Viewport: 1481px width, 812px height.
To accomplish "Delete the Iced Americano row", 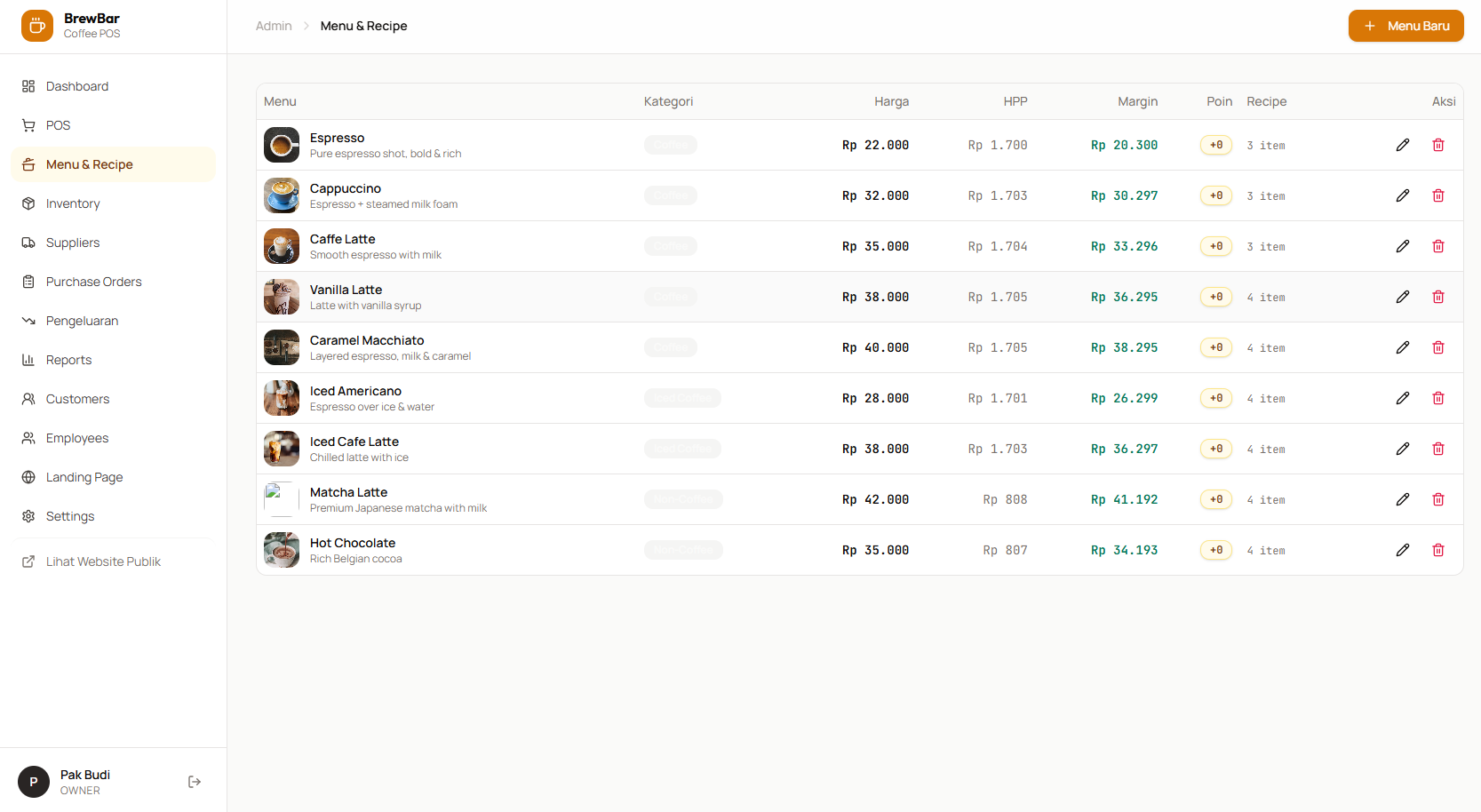I will 1438,398.
